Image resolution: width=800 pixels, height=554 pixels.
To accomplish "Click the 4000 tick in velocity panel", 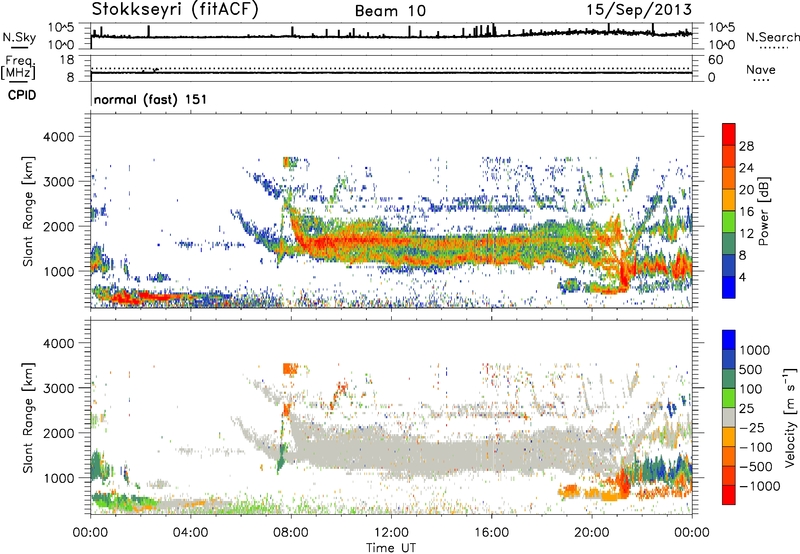I will (x=58, y=343).
